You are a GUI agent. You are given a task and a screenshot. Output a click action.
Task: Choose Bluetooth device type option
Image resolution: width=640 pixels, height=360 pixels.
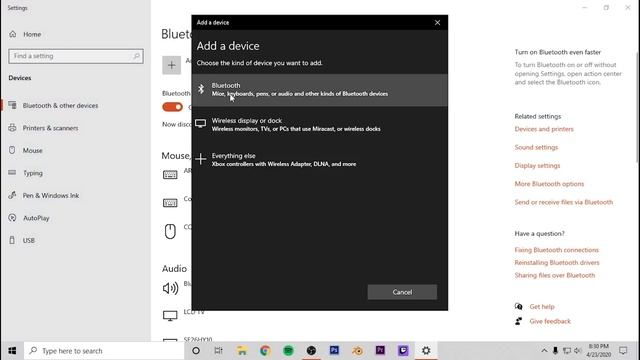[x=320, y=89]
